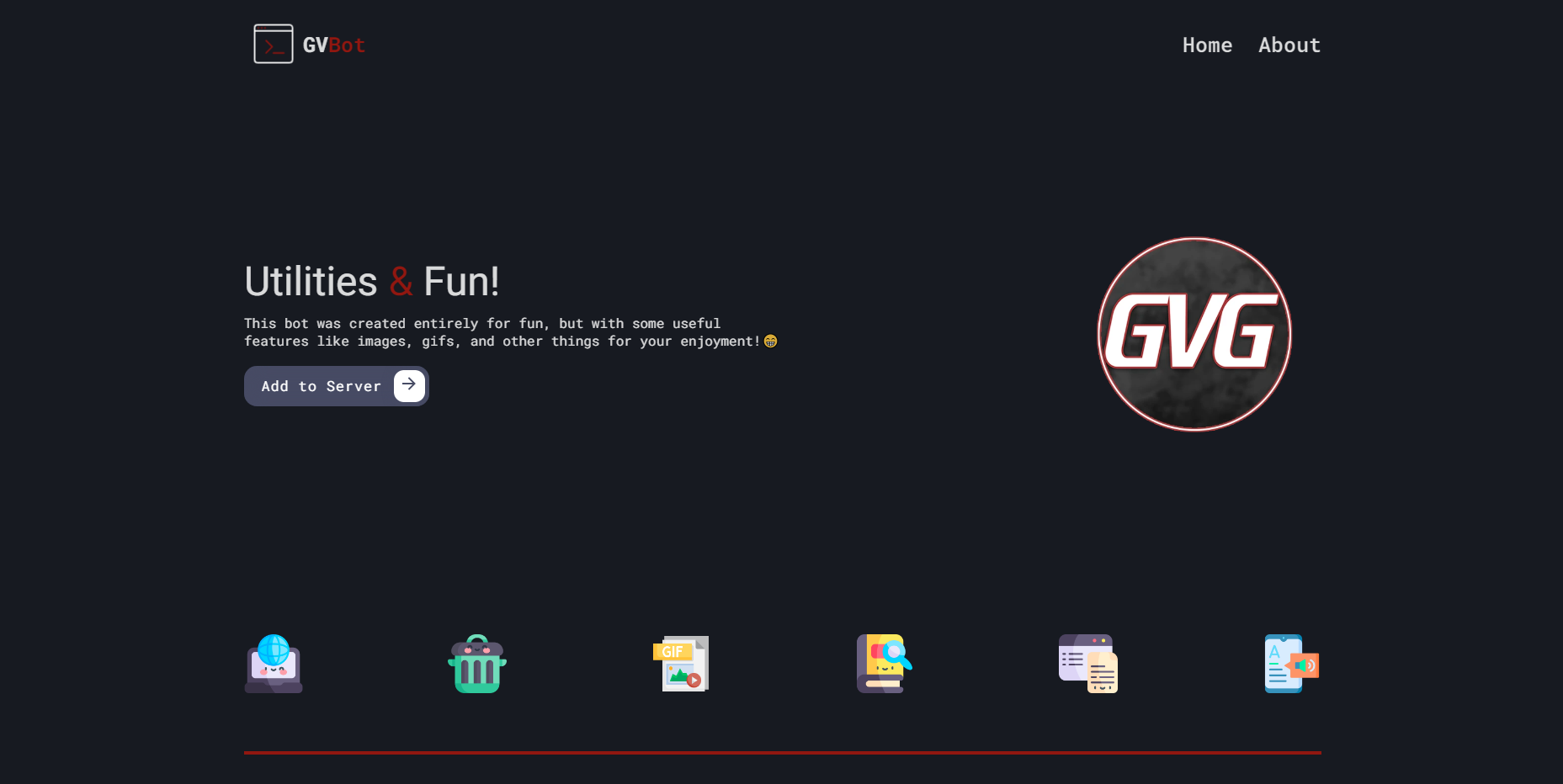Click the grinning emoji after the description
This screenshot has height=784, width=1563.
point(770,342)
